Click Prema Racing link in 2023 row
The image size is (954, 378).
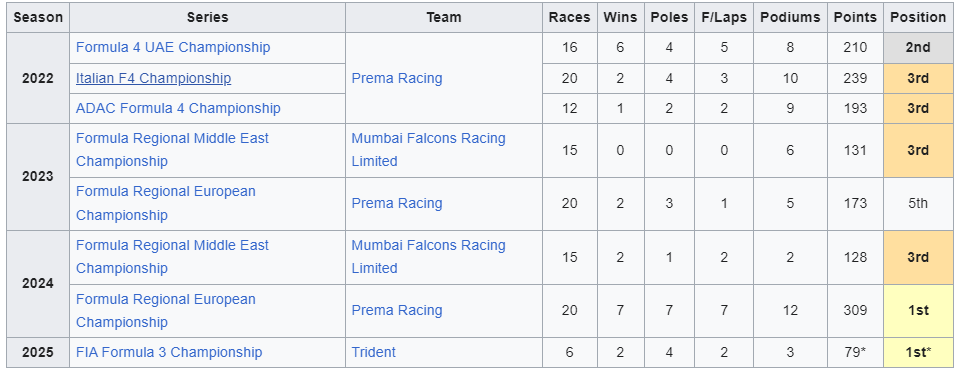pyautogui.click(x=397, y=203)
